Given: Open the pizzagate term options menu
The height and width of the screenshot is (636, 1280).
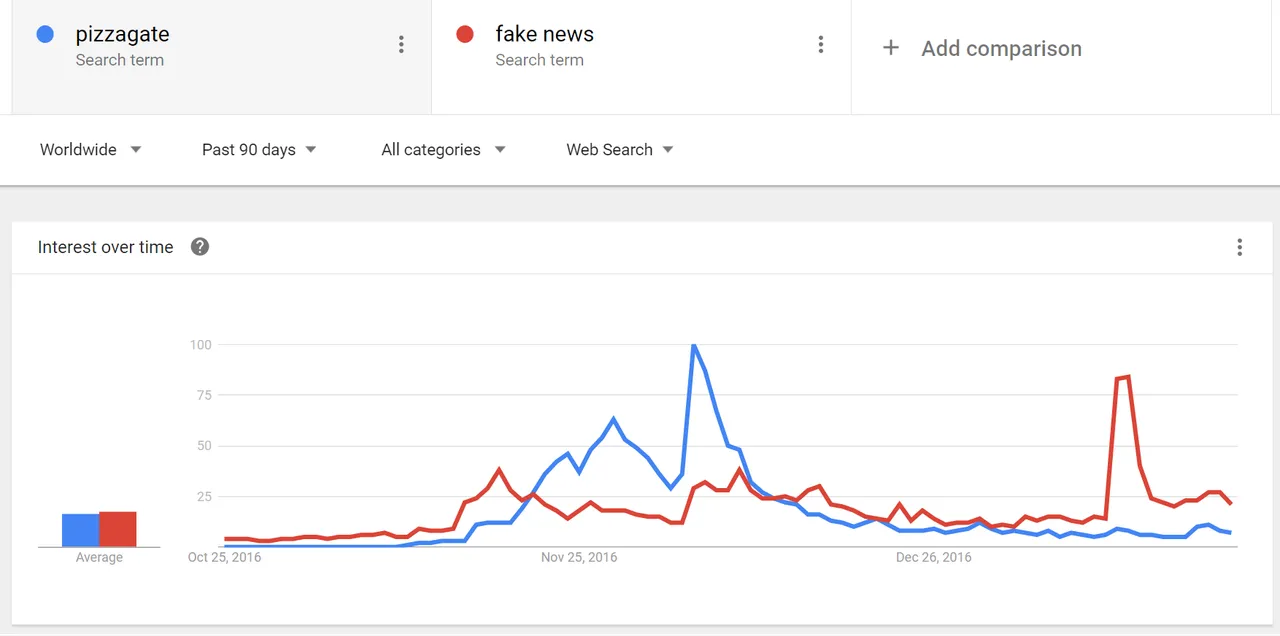Looking at the screenshot, I should [x=401, y=45].
